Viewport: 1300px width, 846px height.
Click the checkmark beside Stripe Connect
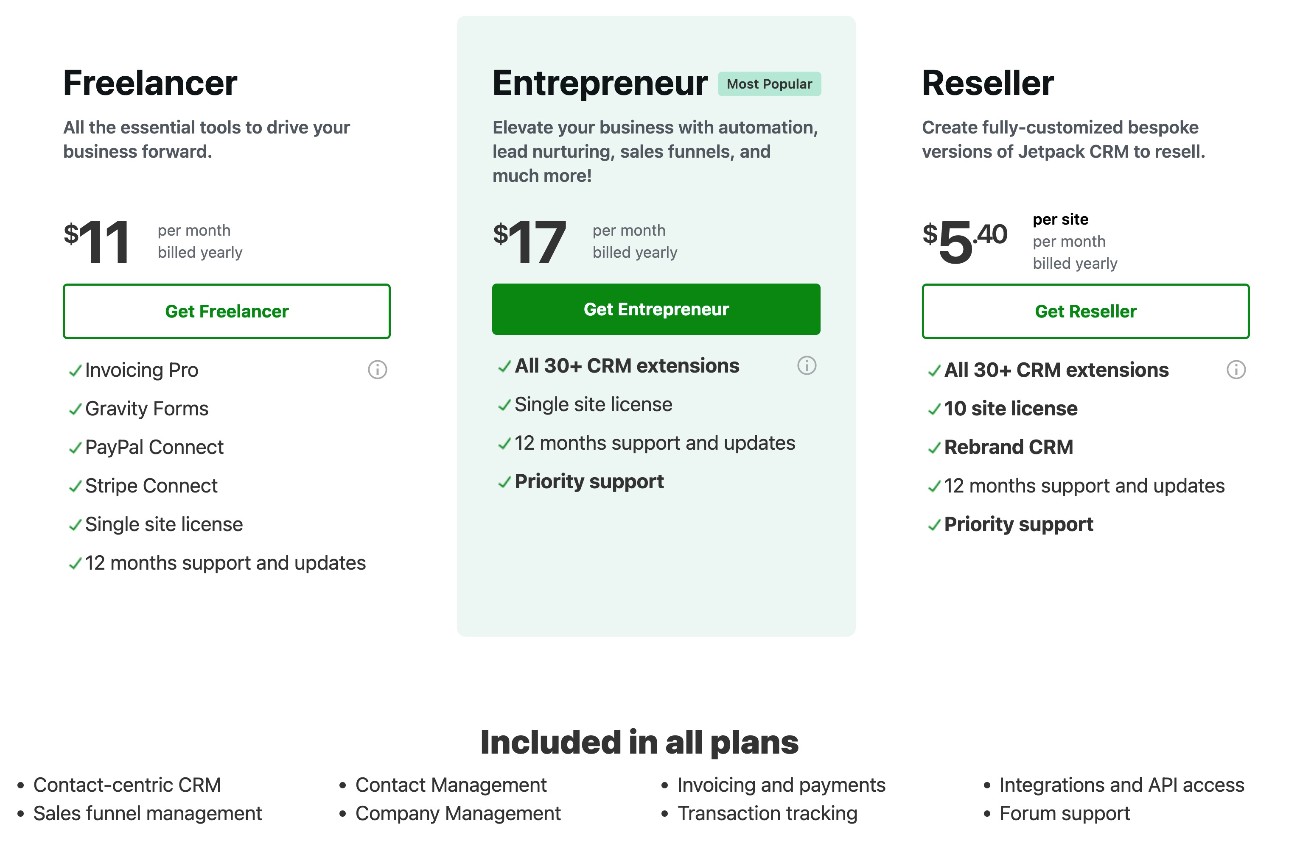pos(74,486)
